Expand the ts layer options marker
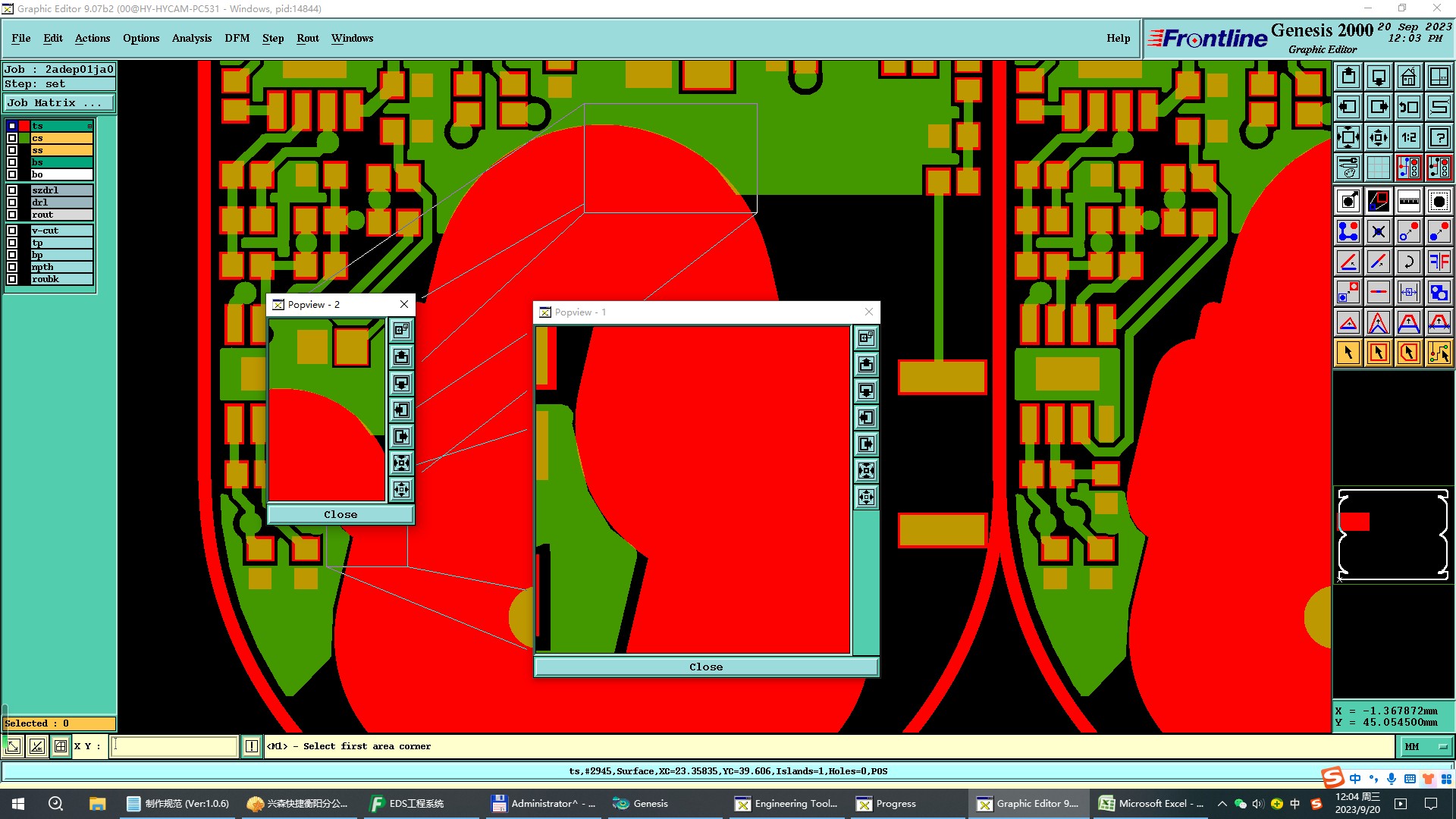The image size is (1456, 819). coord(89,126)
